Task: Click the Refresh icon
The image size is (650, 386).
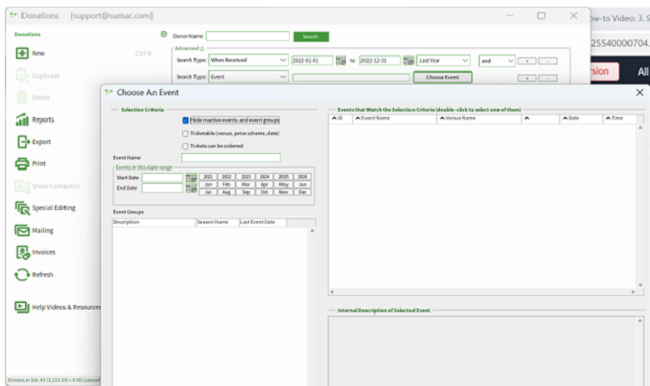Action: (22, 274)
